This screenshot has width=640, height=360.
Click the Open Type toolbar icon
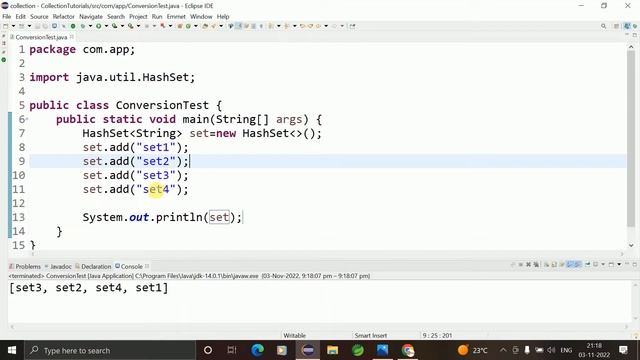click(205, 26)
